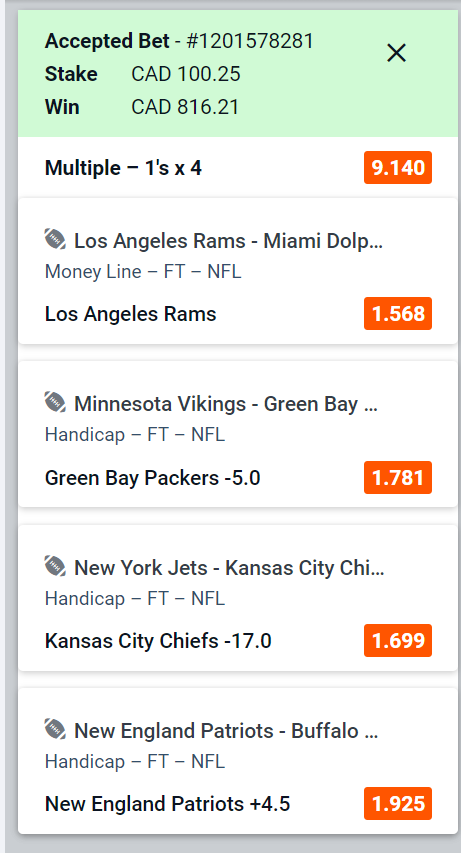Select the Kansas City Chiefs -17.0 selection
This screenshot has width=461, height=853.
(158, 641)
